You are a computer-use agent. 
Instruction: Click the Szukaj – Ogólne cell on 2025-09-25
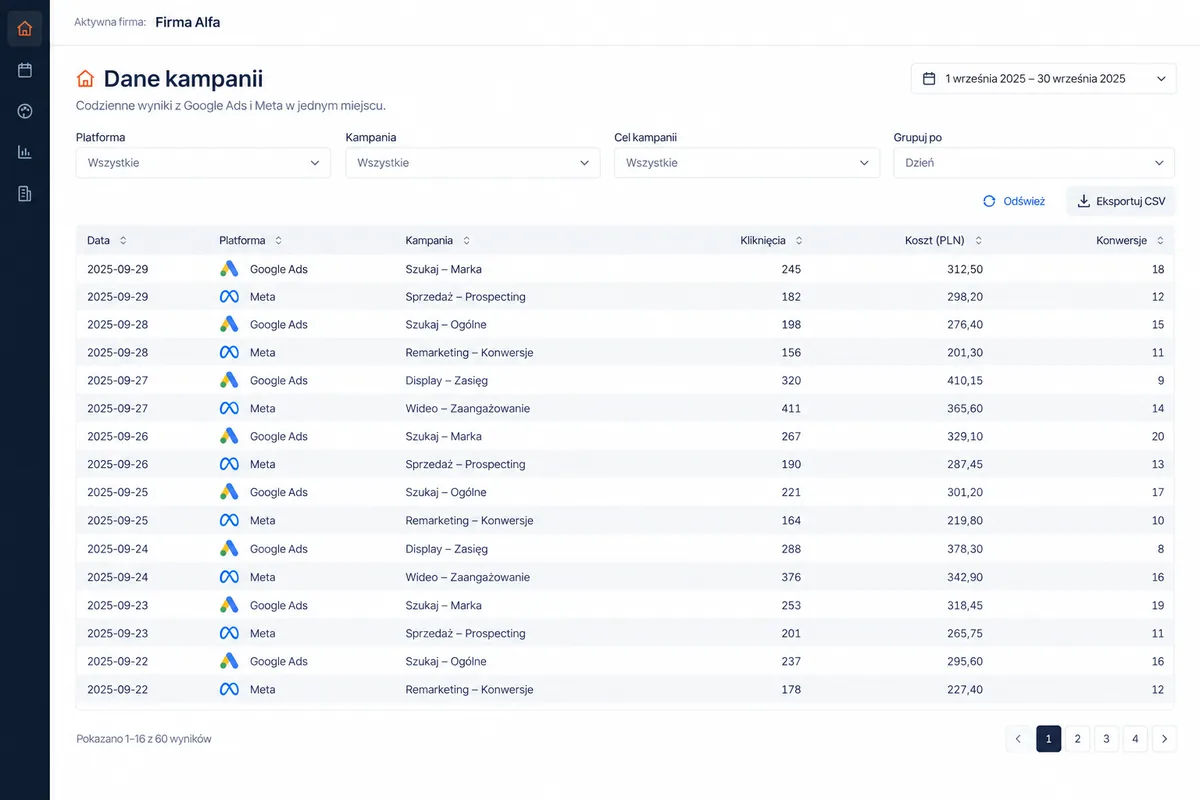click(446, 492)
